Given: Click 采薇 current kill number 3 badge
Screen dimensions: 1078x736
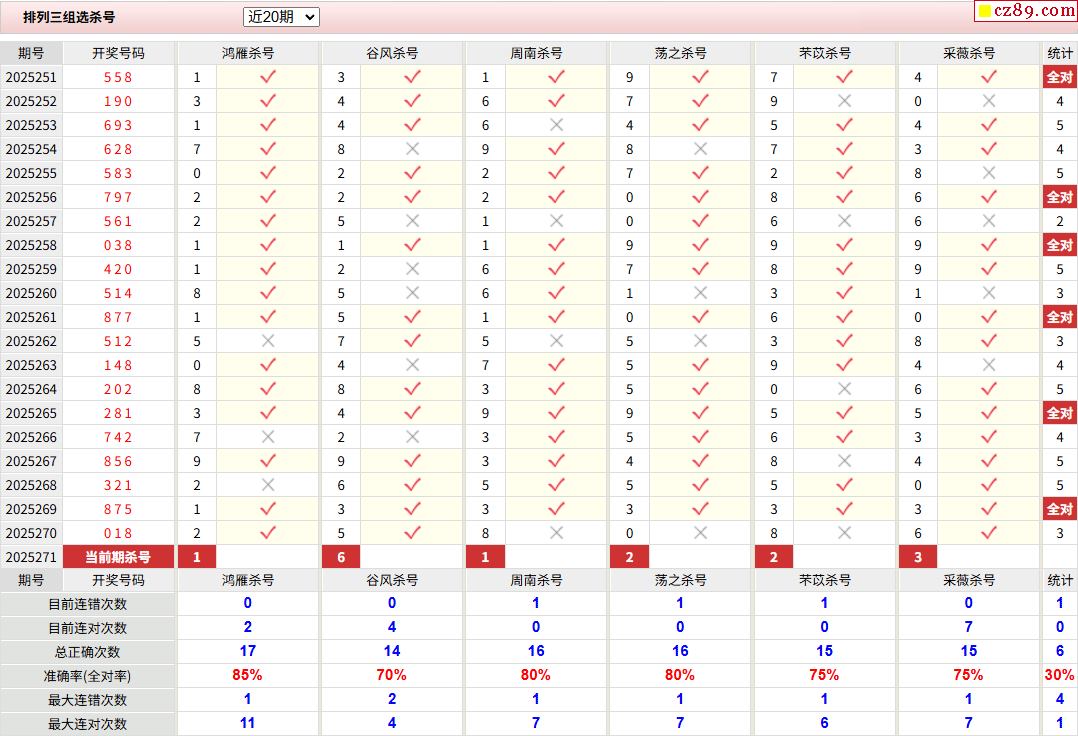Looking at the screenshot, I should [918, 557].
